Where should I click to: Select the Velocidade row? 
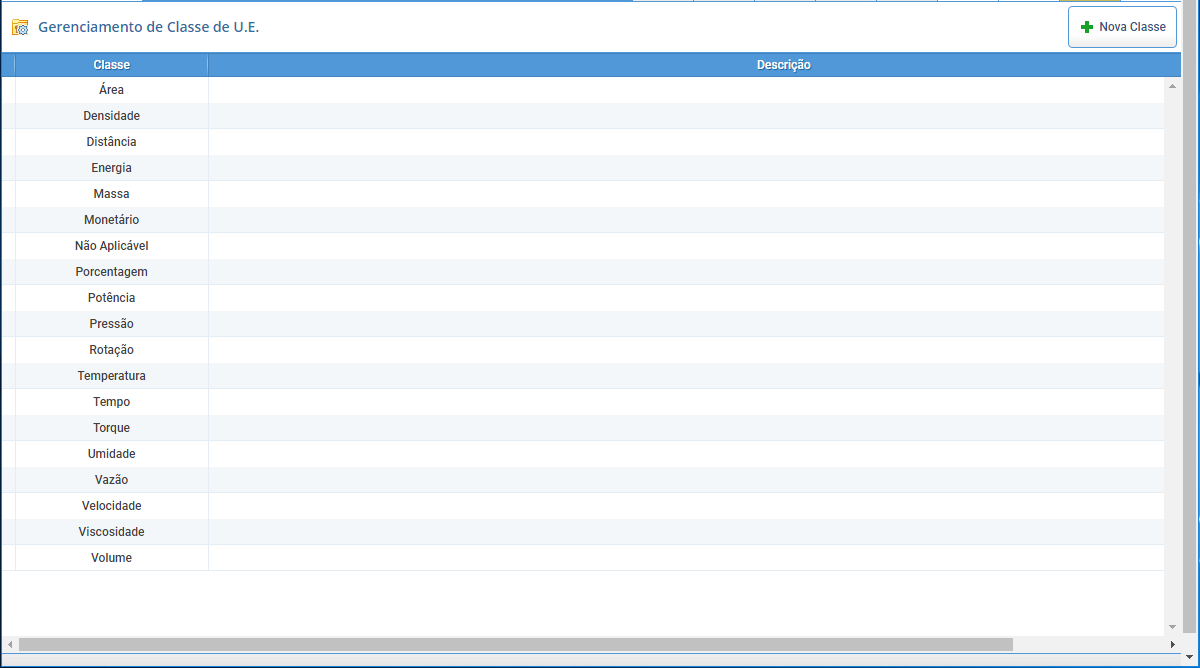point(583,506)
